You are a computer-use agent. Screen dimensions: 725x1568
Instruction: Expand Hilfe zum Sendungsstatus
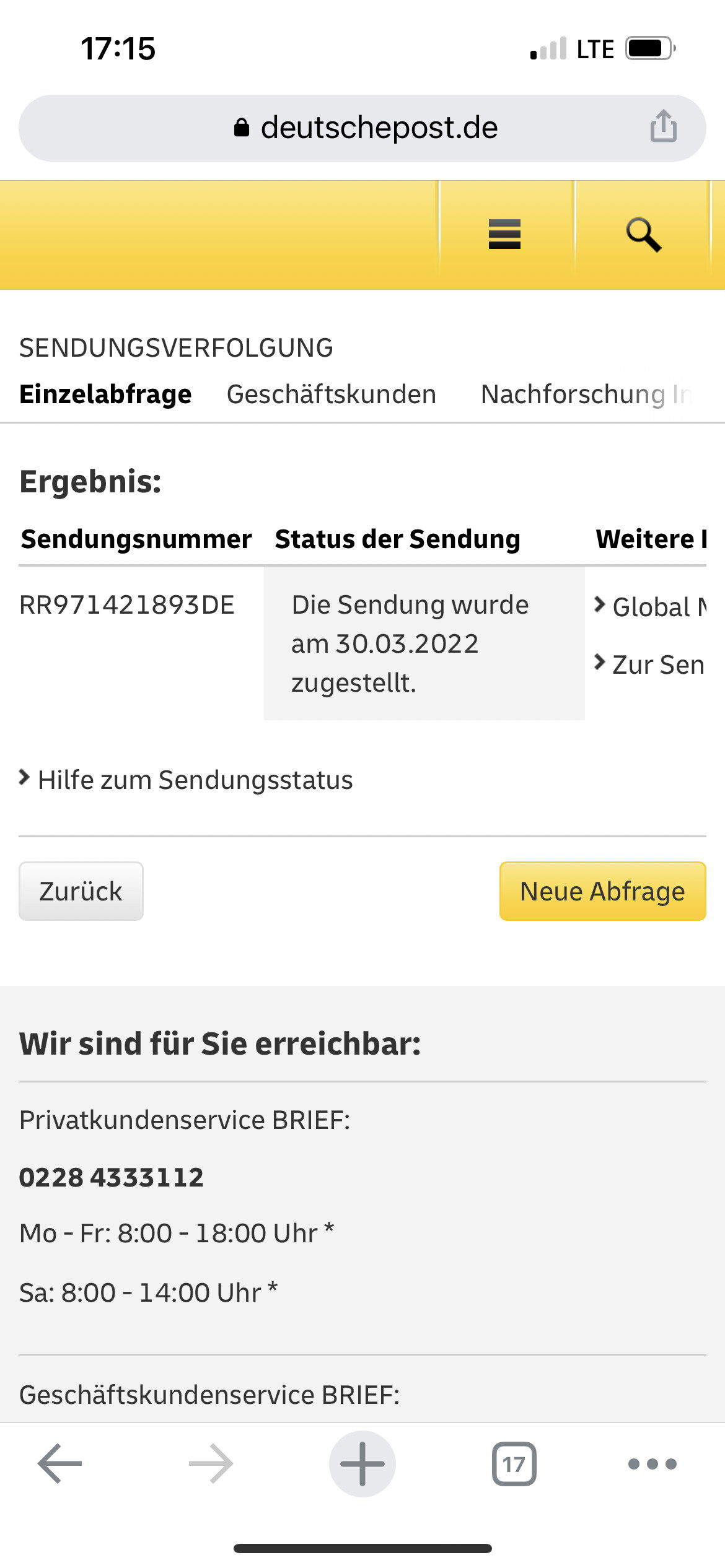pos(186,780)
